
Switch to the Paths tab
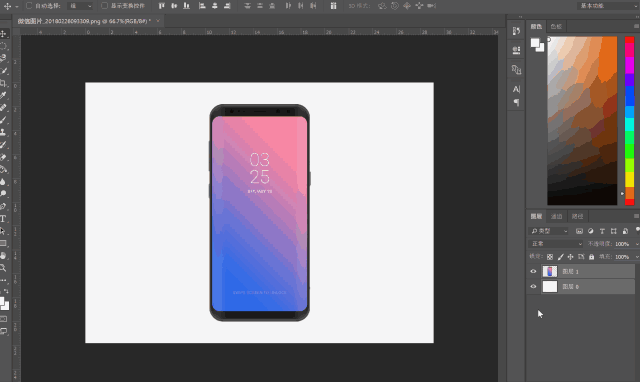click(577, 216)
